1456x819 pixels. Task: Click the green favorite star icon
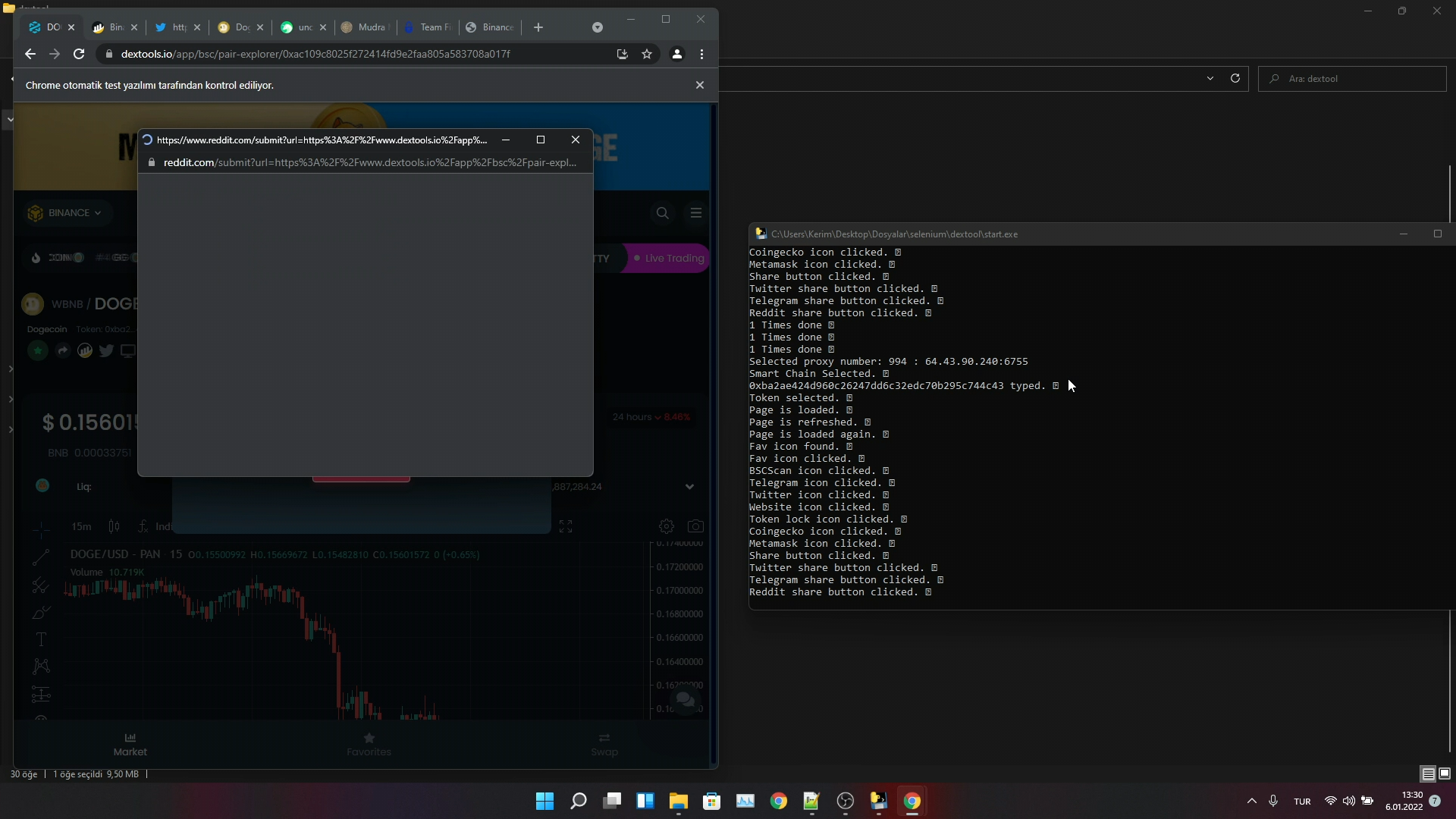(x=37, y=350)
